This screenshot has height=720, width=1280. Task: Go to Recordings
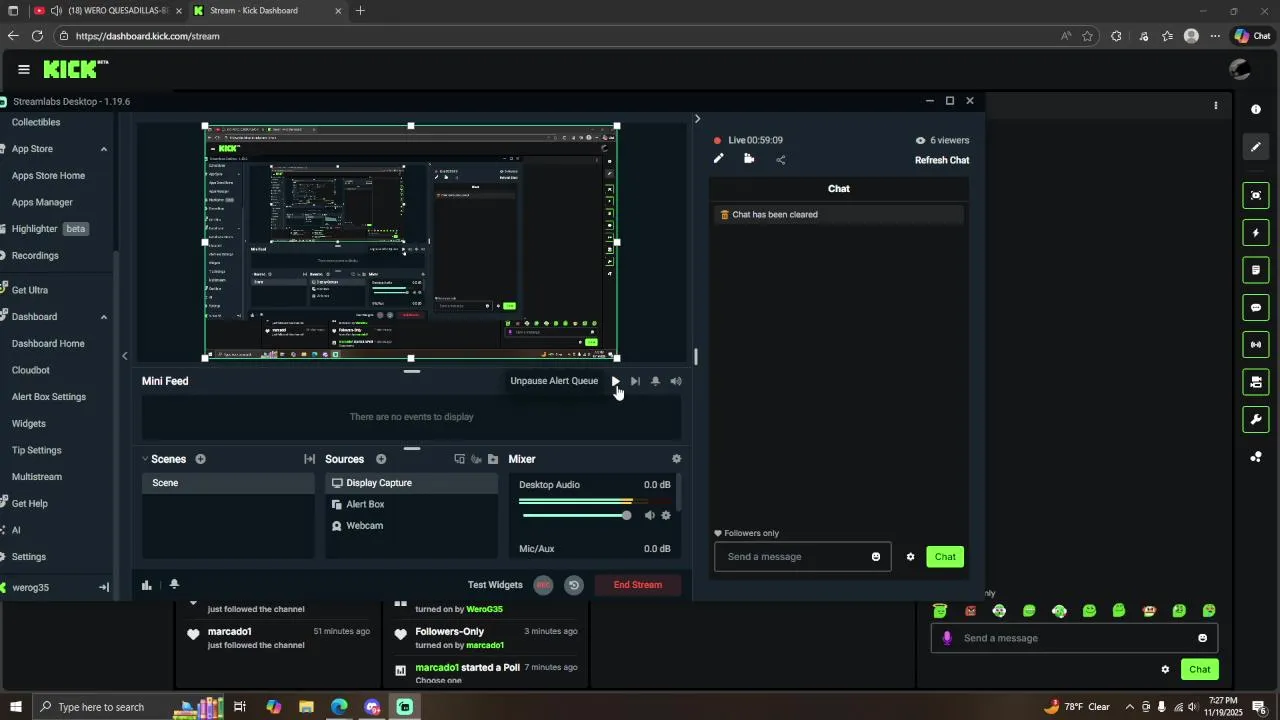point(35,256)
